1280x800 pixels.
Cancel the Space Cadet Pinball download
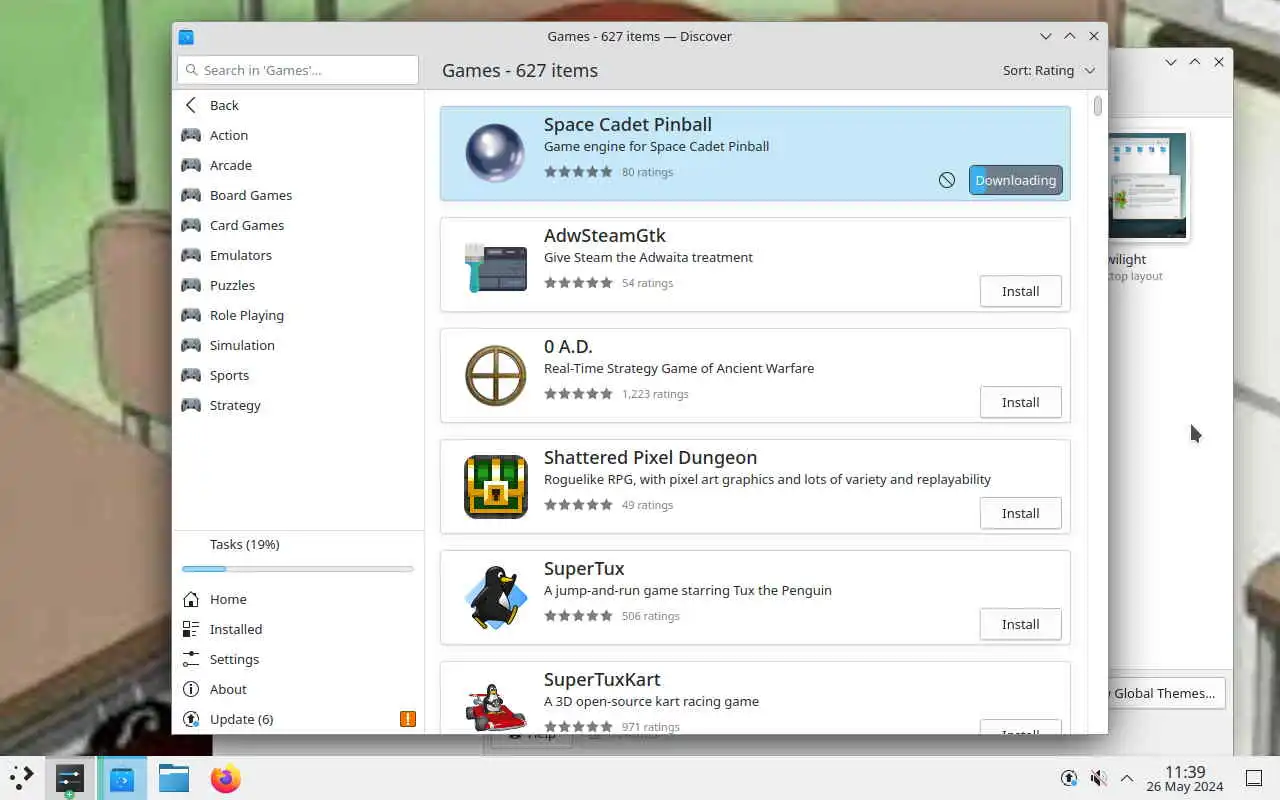[946, 180]
